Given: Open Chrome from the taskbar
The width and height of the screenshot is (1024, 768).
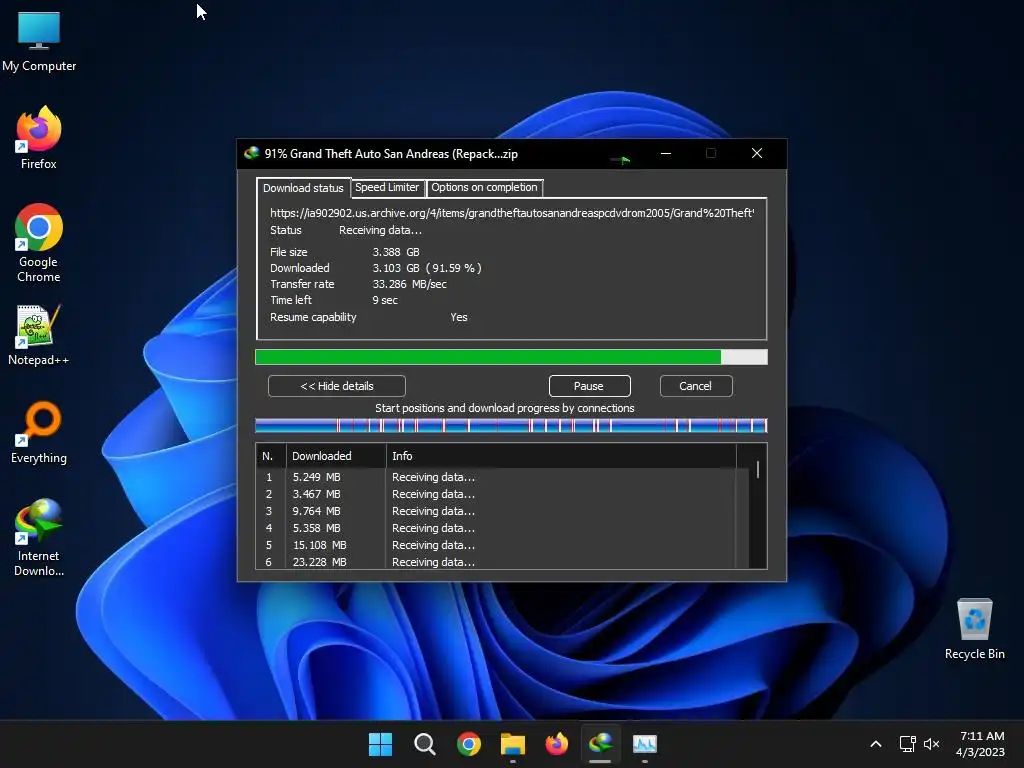Looking at the screenshot, I should pos(469,744).
